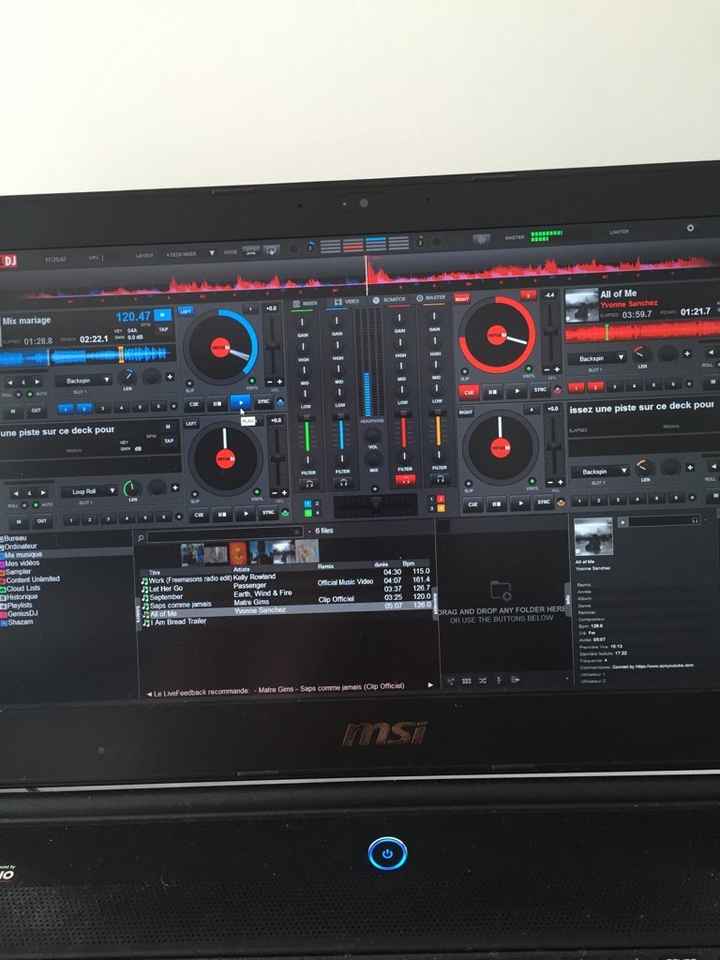Image resolution: width=720 pixels, height=960 pixels.
Task: Play the lower-right empty deck
Action: [x=520, y=504]
